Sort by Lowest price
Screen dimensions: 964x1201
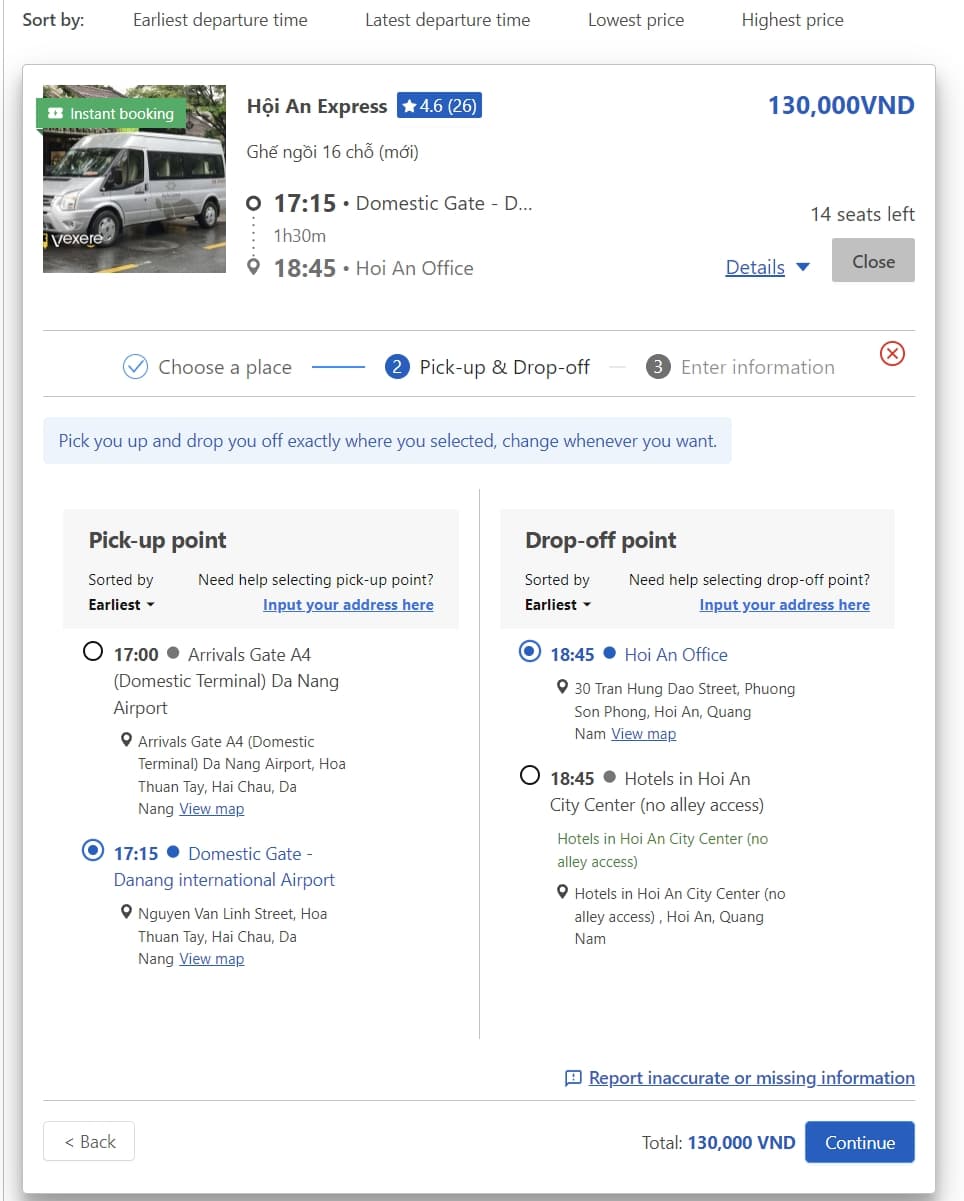[x=636, y=20]
